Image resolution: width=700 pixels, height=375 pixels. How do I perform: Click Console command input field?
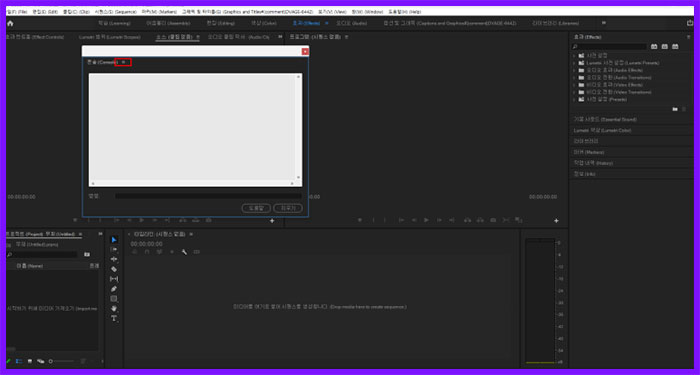point(208,196)
